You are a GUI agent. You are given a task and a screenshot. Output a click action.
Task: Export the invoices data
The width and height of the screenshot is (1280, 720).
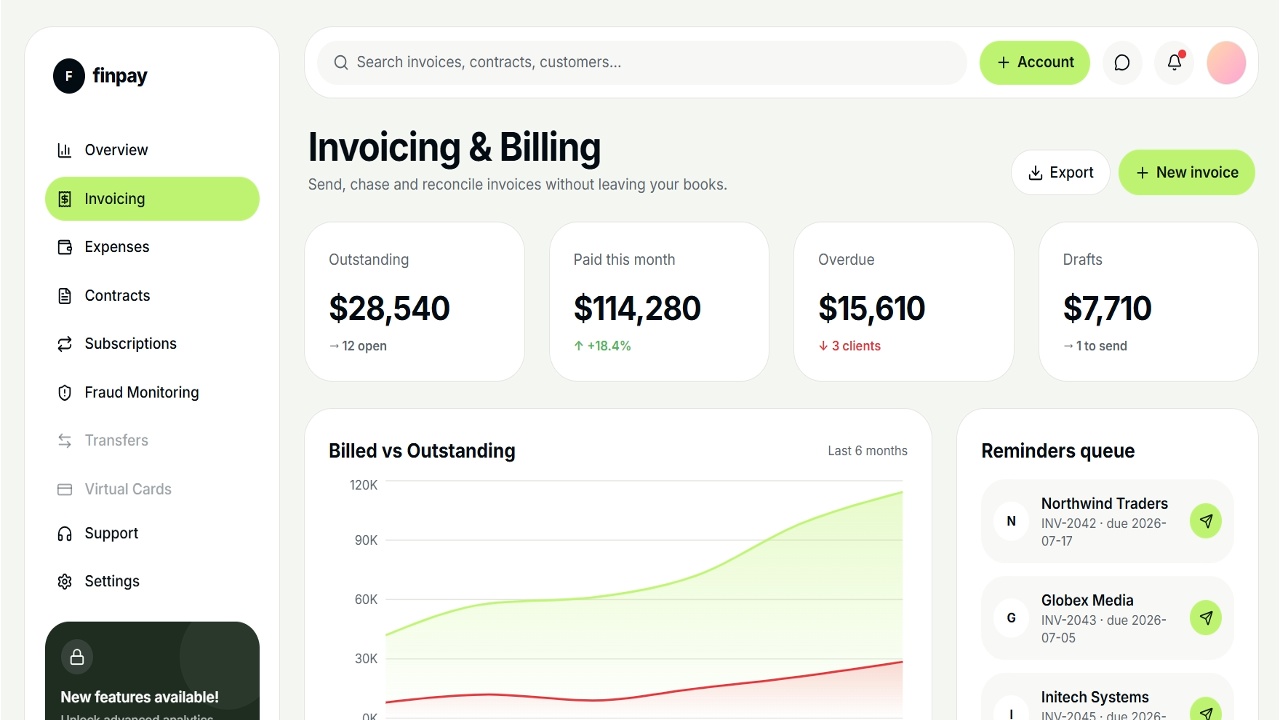point(1061,172)
